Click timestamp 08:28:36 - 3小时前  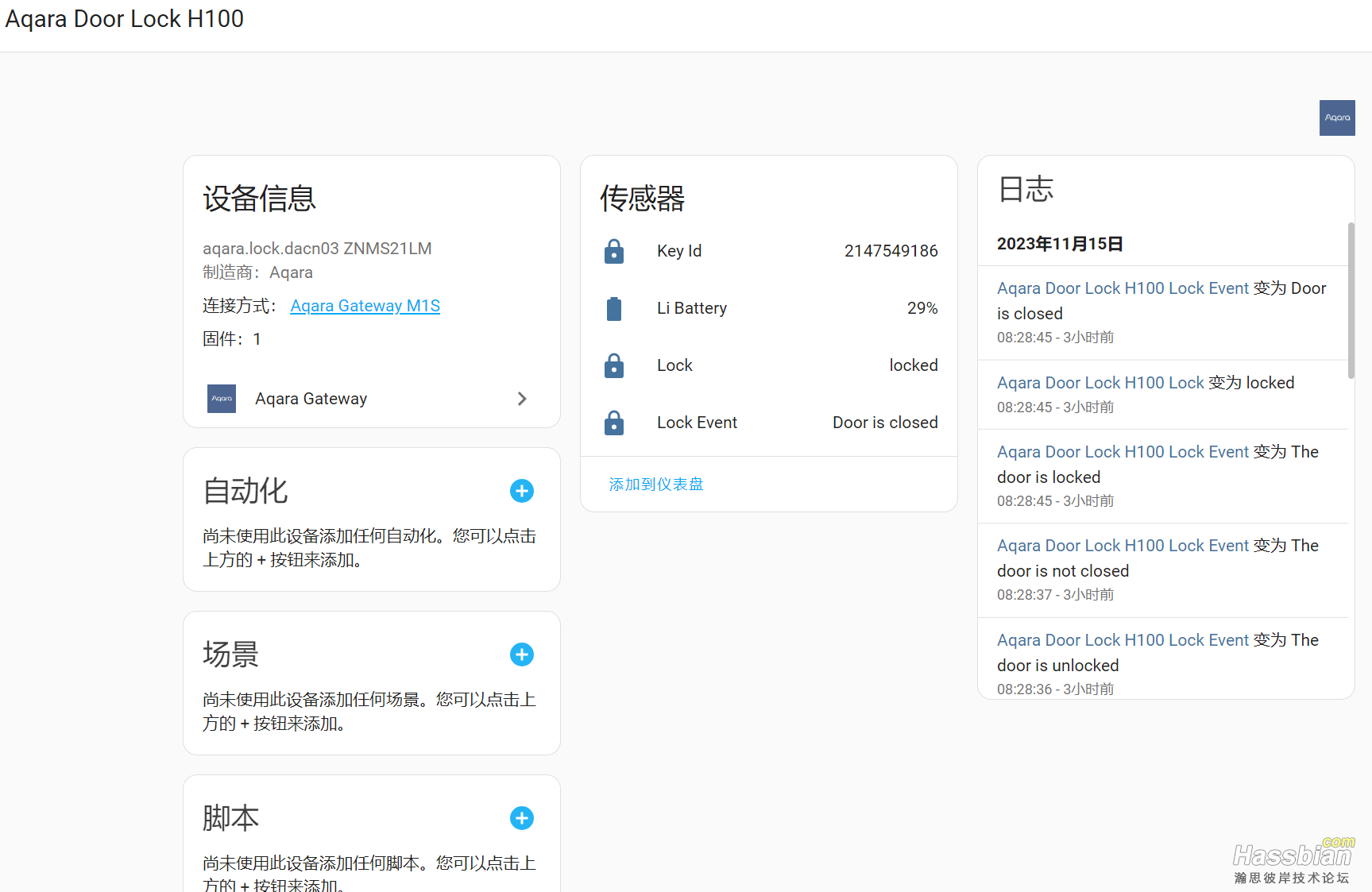pos(1055,689)
